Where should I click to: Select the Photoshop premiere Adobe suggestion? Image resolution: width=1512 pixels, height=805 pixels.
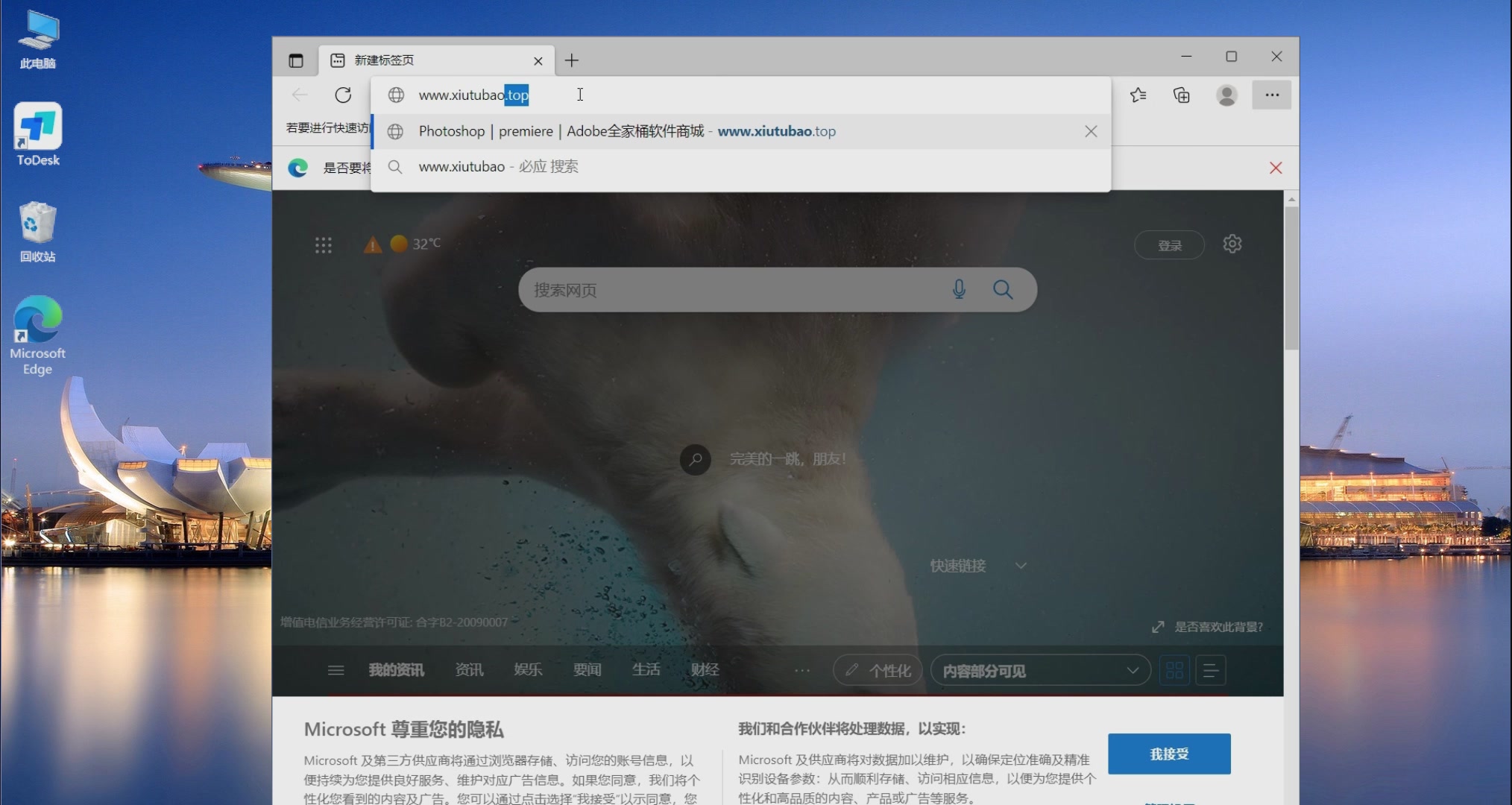(740, 131)
